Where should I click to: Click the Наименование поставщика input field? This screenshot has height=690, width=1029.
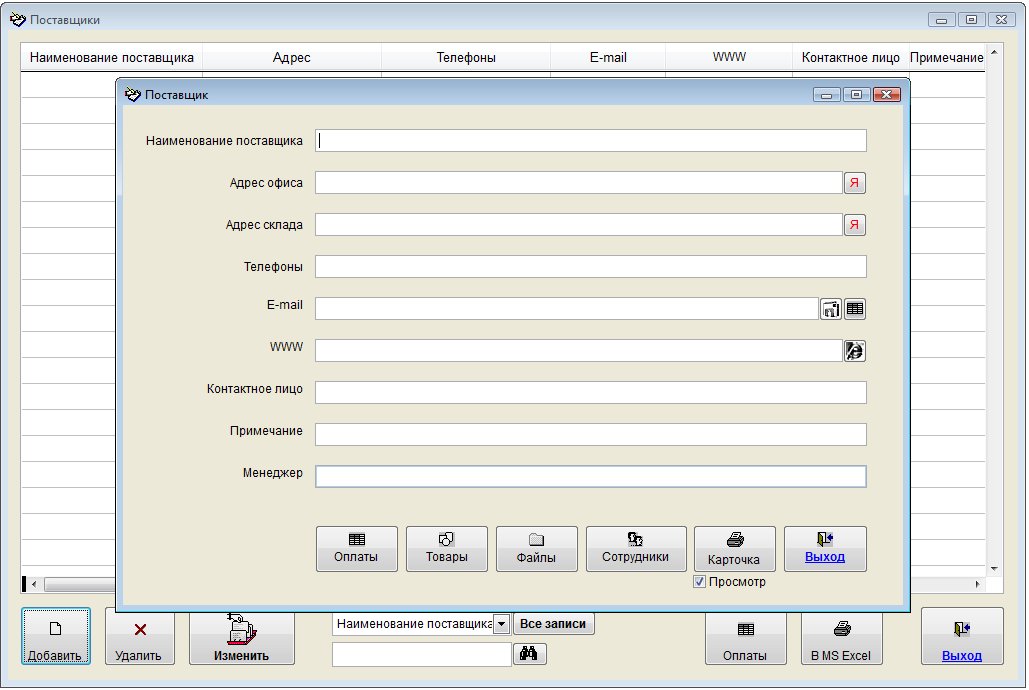click(x=591, y=140)
